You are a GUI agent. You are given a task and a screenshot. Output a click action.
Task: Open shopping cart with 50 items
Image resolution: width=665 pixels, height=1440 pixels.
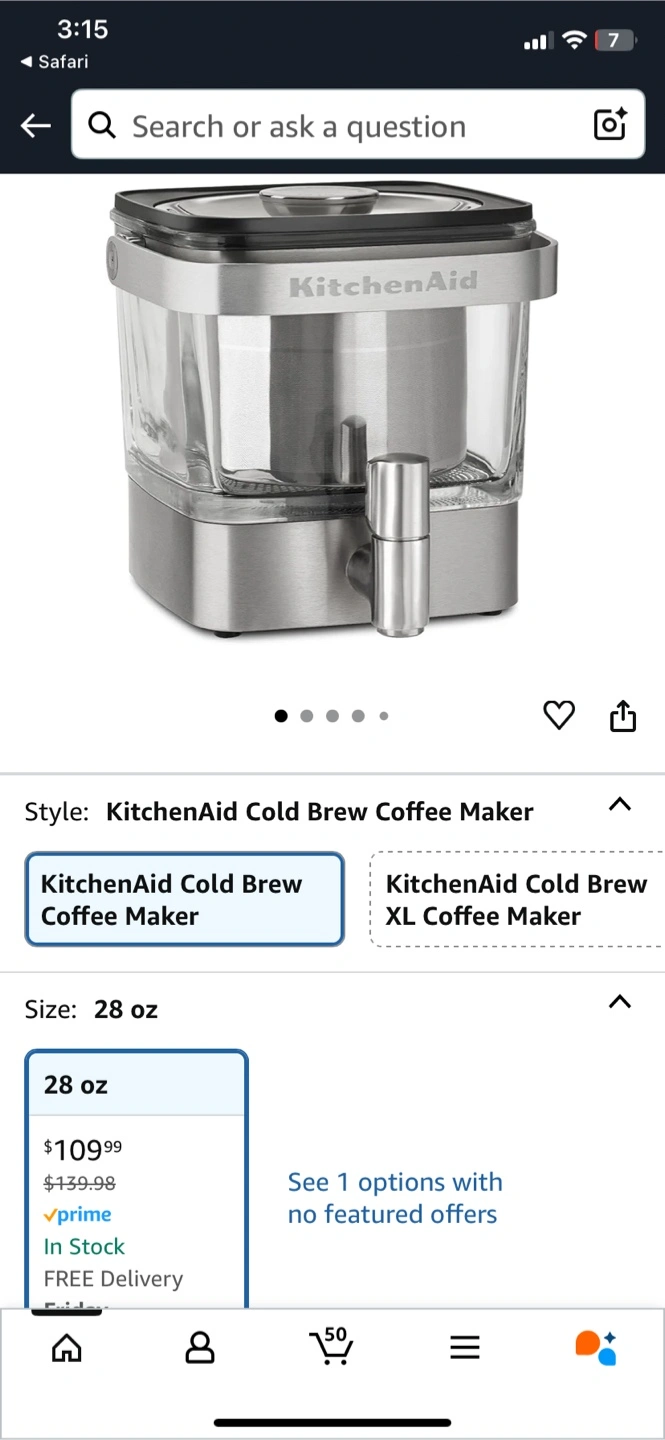[331, 1346]
